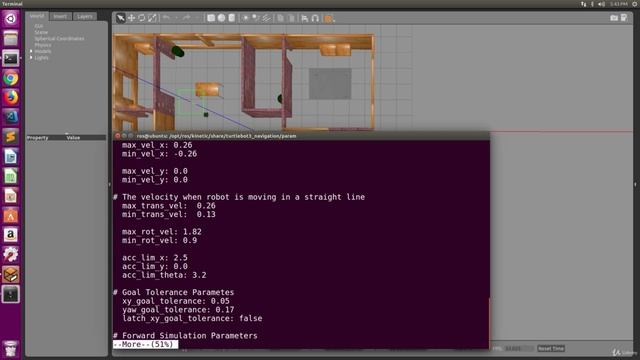Open the redo history dropdown arrow
Screen dimensions: 640x360
pos(196,18)
